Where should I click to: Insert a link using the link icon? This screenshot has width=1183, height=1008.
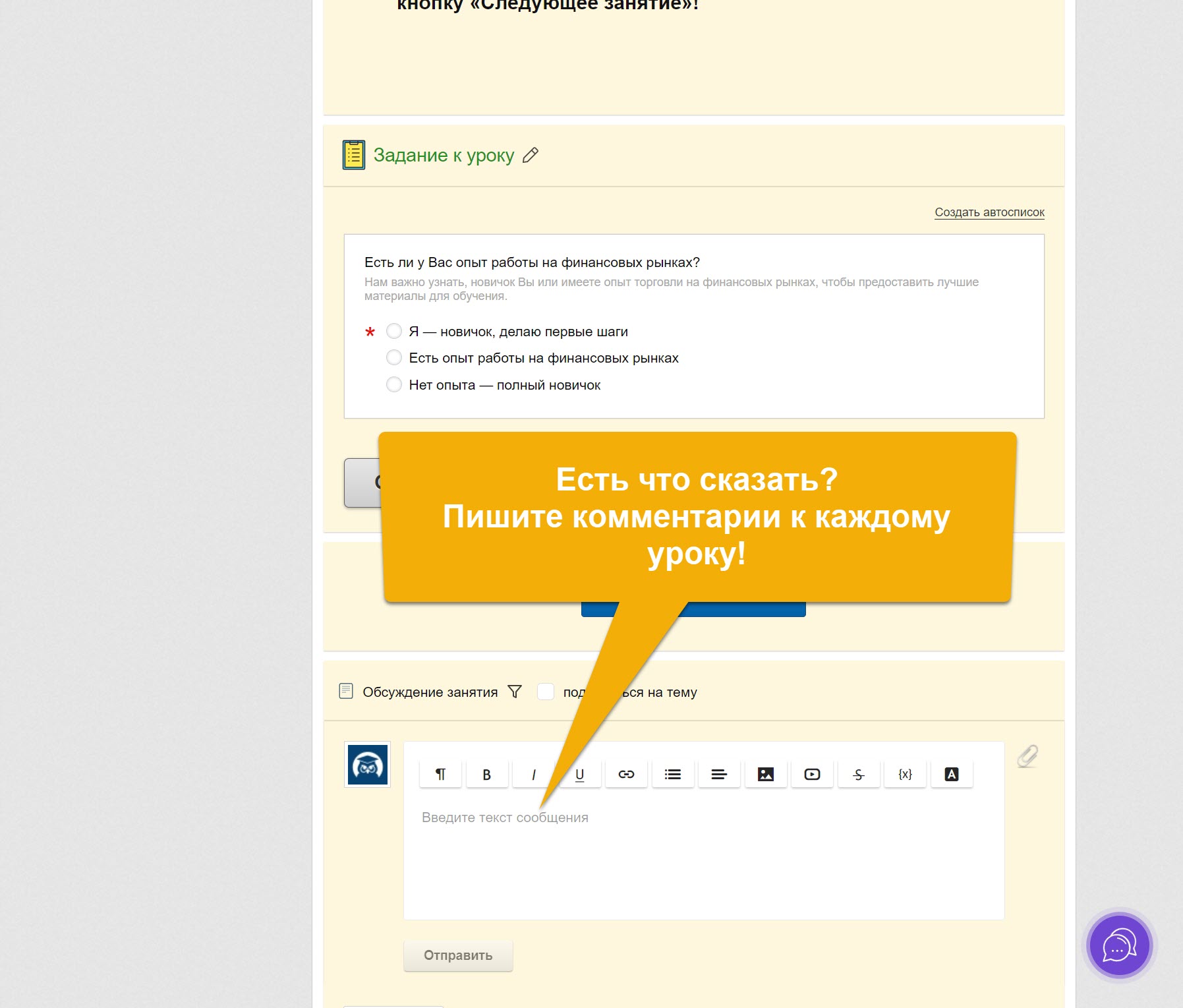(x=626, y=775)
